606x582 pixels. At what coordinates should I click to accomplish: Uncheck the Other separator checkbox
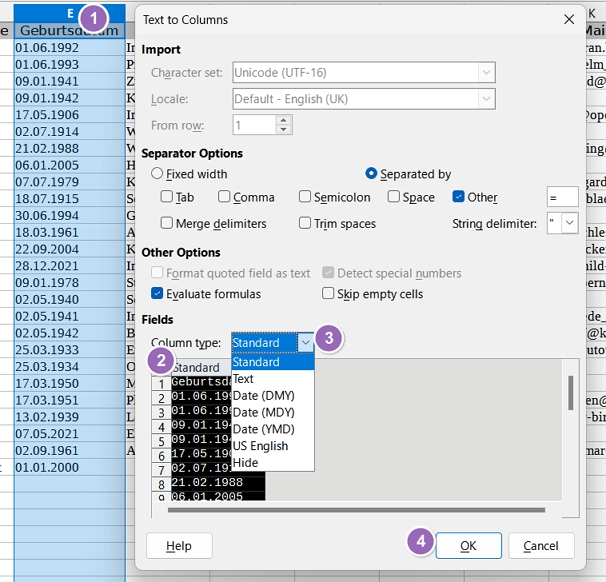click(459, 197)
